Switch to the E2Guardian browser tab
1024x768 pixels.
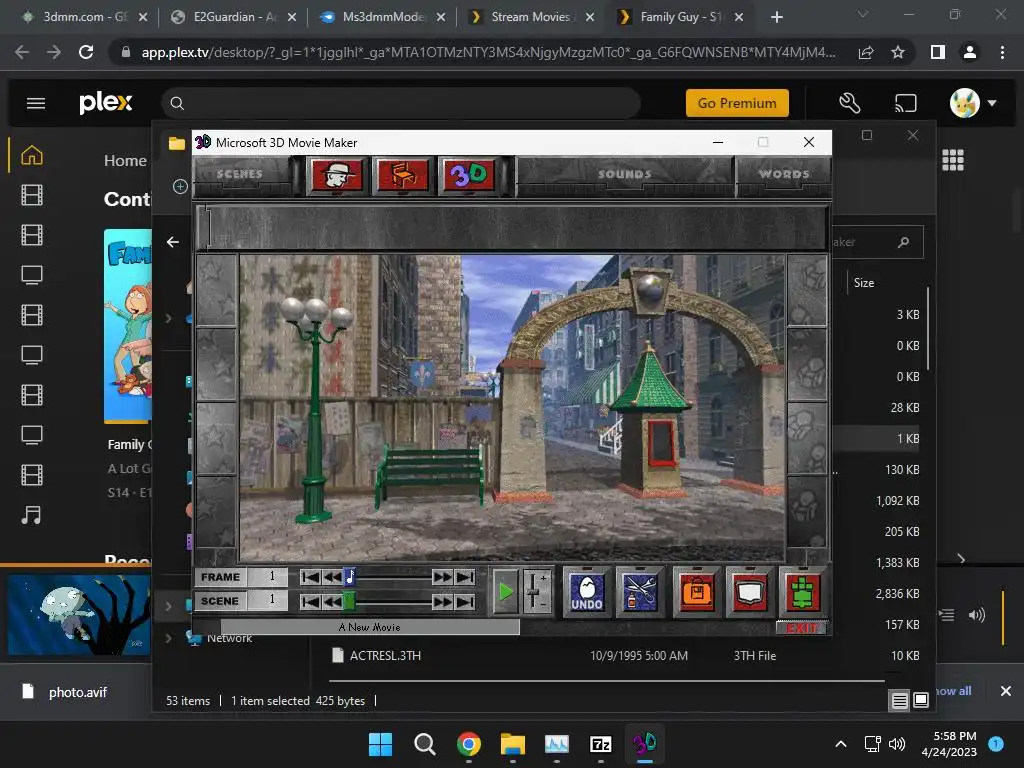(233, 17)
